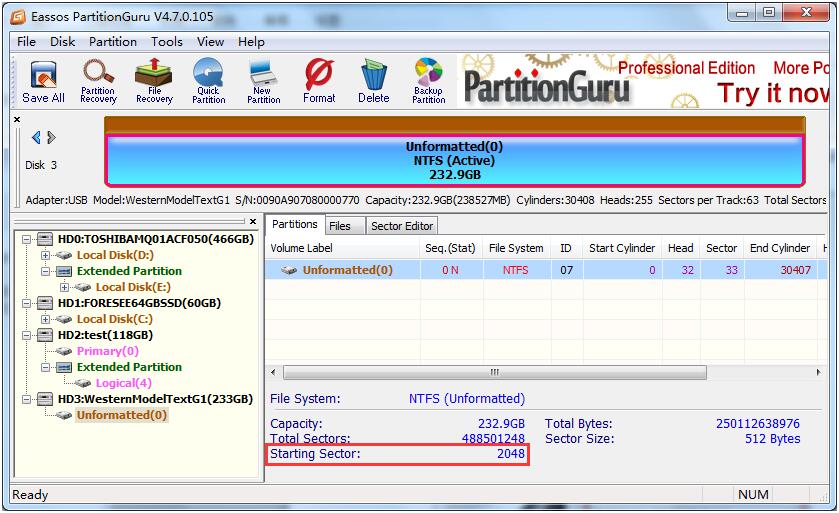The image size is (839, 513).
Task: Click the PartitionGuru title bar app icon
Action: [x=18, y=17]
